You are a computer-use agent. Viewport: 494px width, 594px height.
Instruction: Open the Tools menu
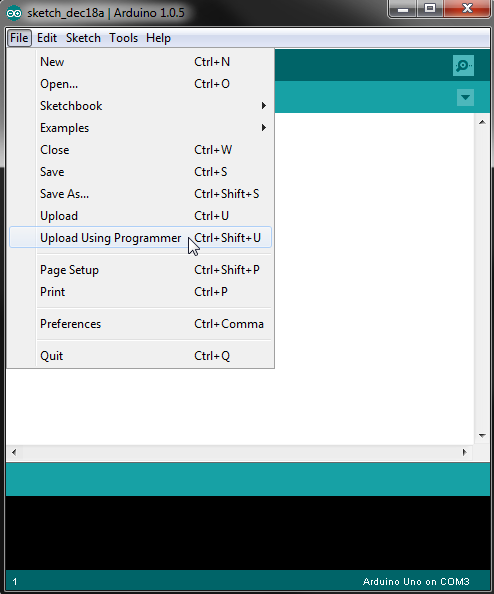[124, 38]
